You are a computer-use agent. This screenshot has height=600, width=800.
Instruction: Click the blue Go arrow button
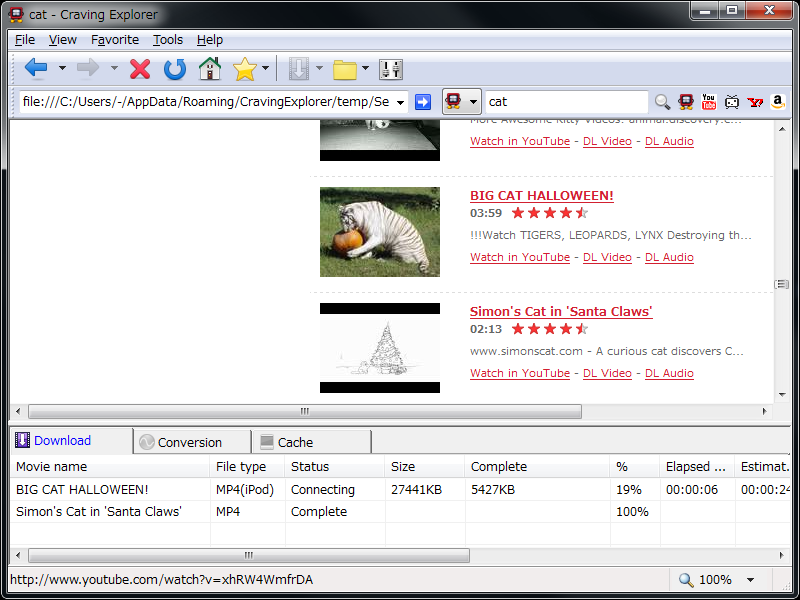pos(422,102)
